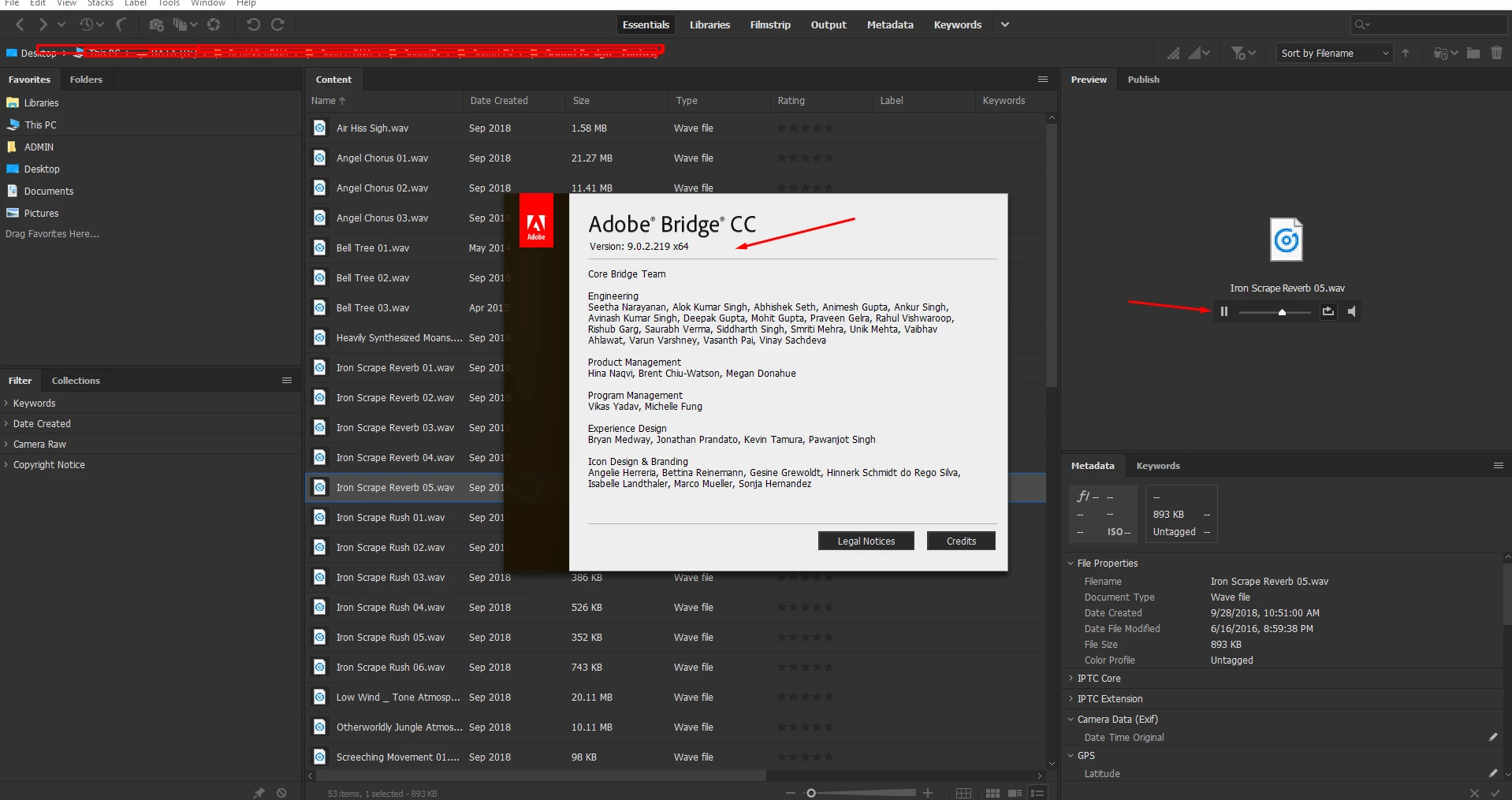Rotate 90 degrees counterclockwise
Image resolution: width=1512 pixels, height=800 pixels.
click(x=253, y=25)
